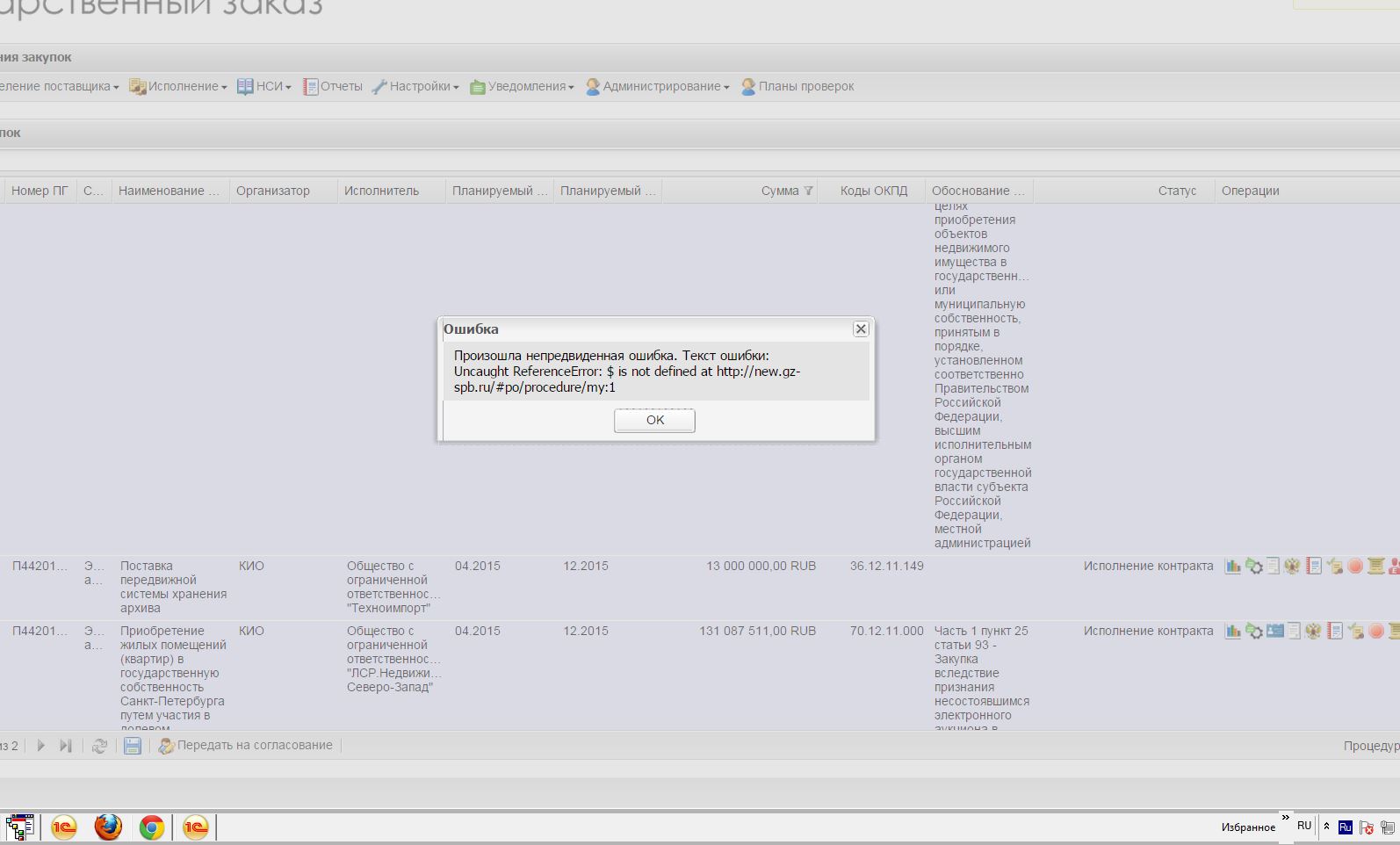Open Firefox from the taskbar
Viewport: 1400px width, 845px height.
click(108, 827)
